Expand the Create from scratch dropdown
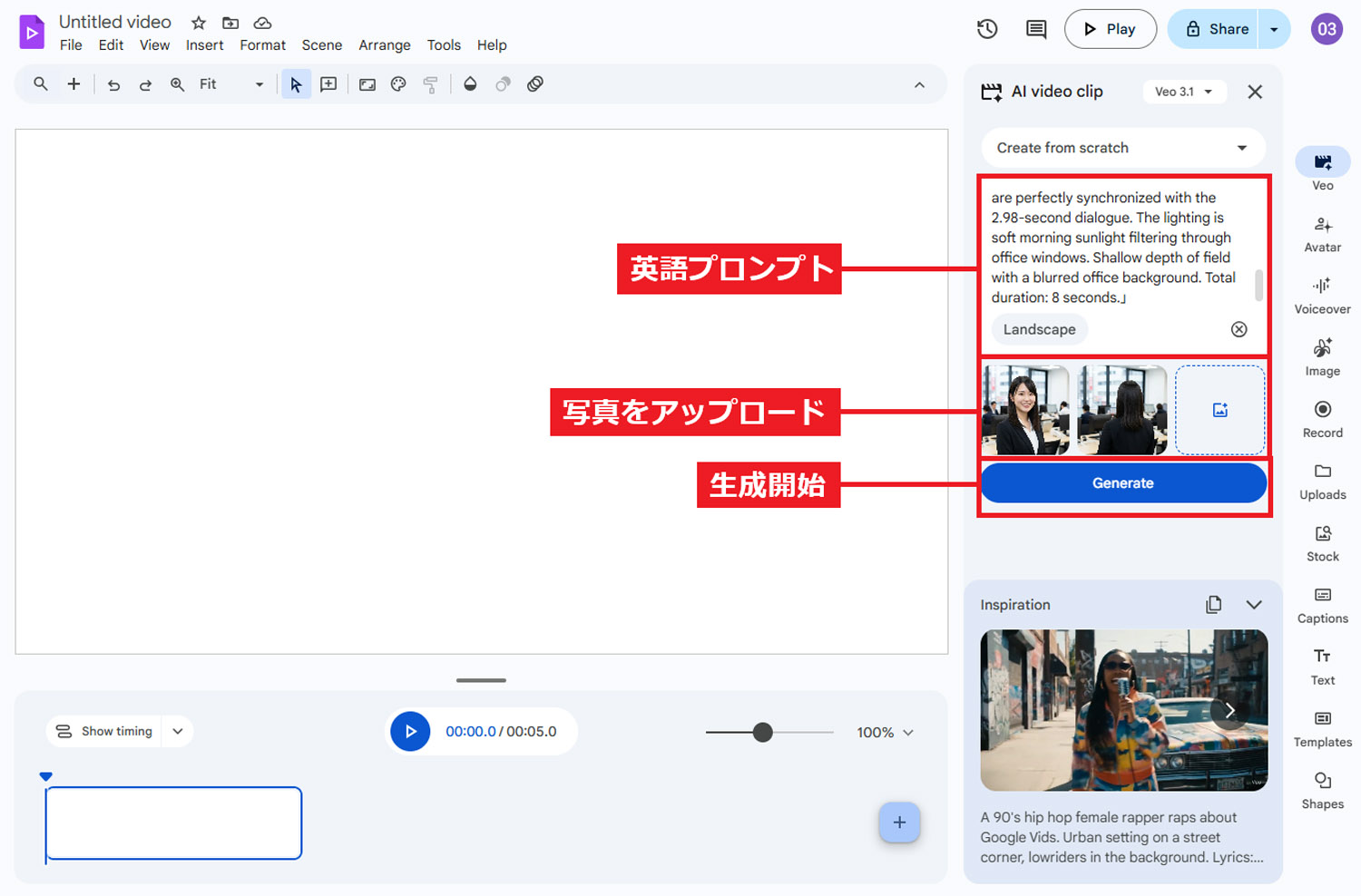Viewport: 1361px width, 896px height. 1123,147
